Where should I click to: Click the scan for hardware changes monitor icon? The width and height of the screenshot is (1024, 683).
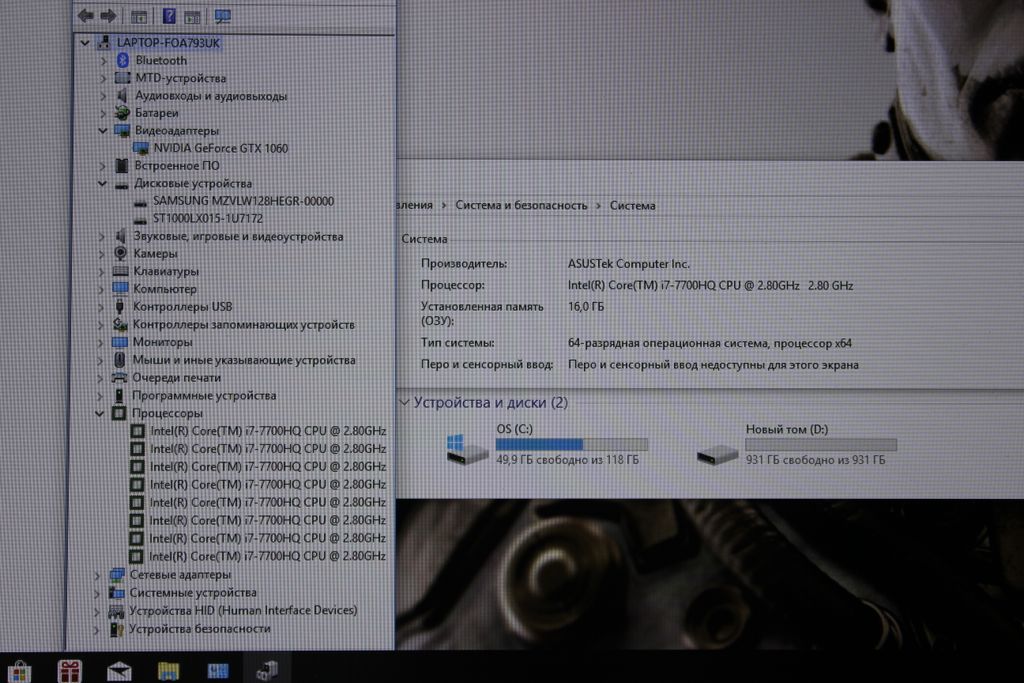click(x=222, y=16)
